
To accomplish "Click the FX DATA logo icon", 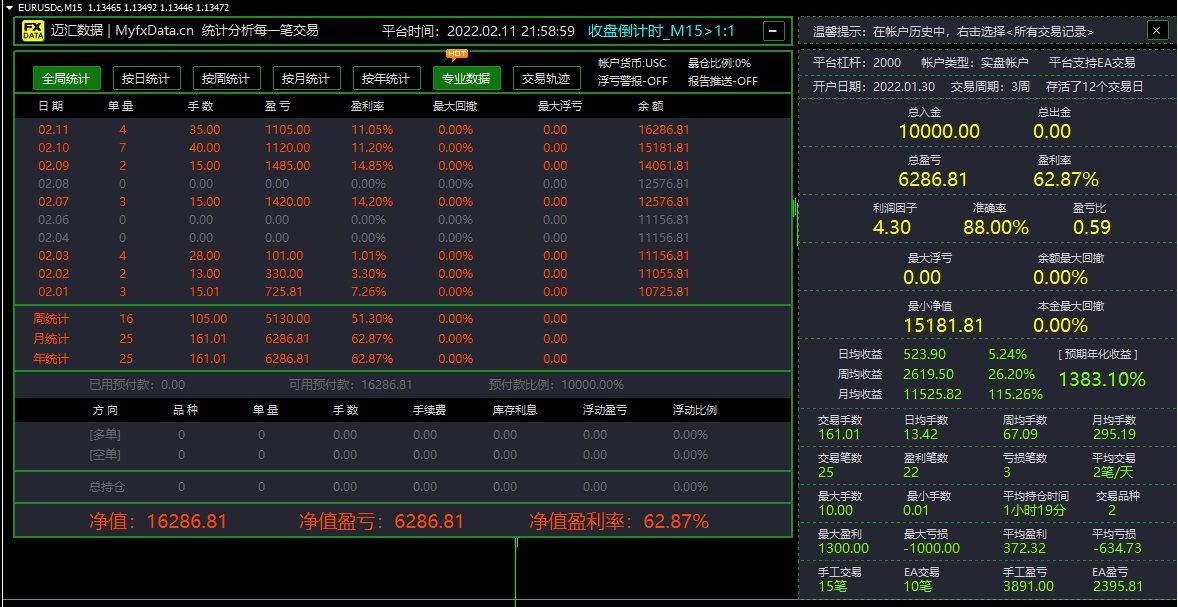I will [x=32, y=31].
